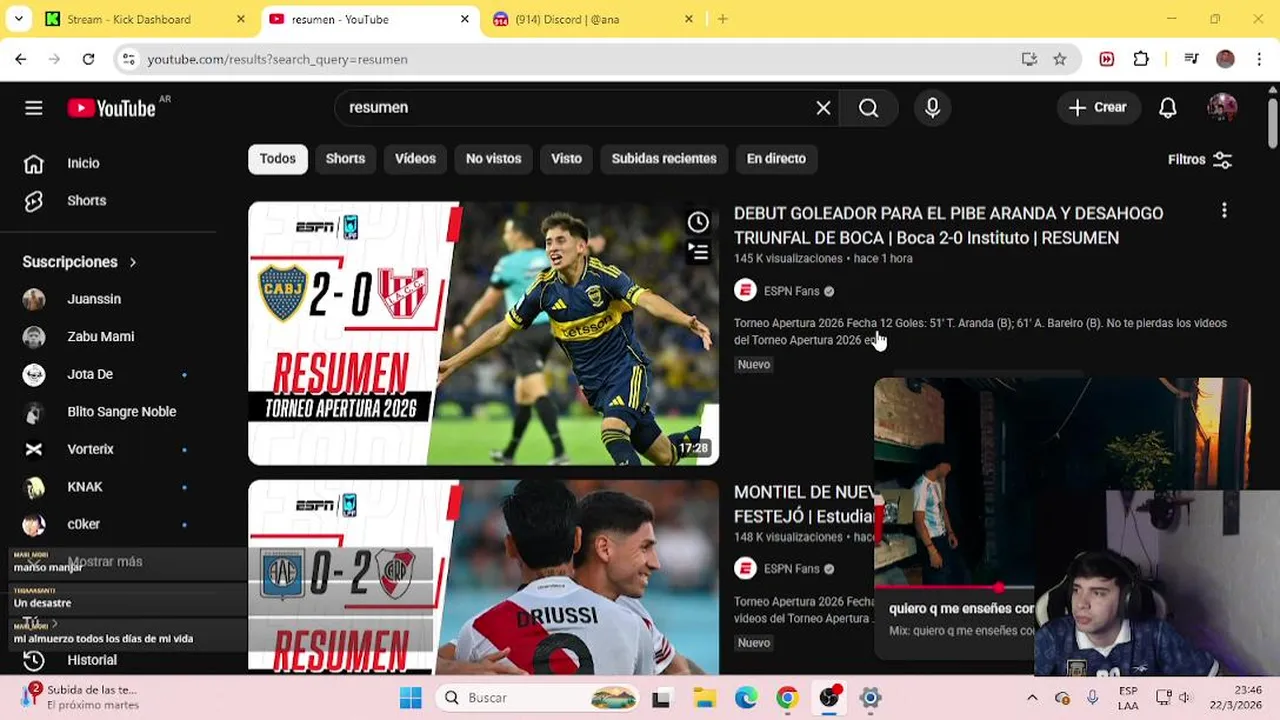Open Filtros search filters
The image size is (1280, 720).
coord(1200,159)
